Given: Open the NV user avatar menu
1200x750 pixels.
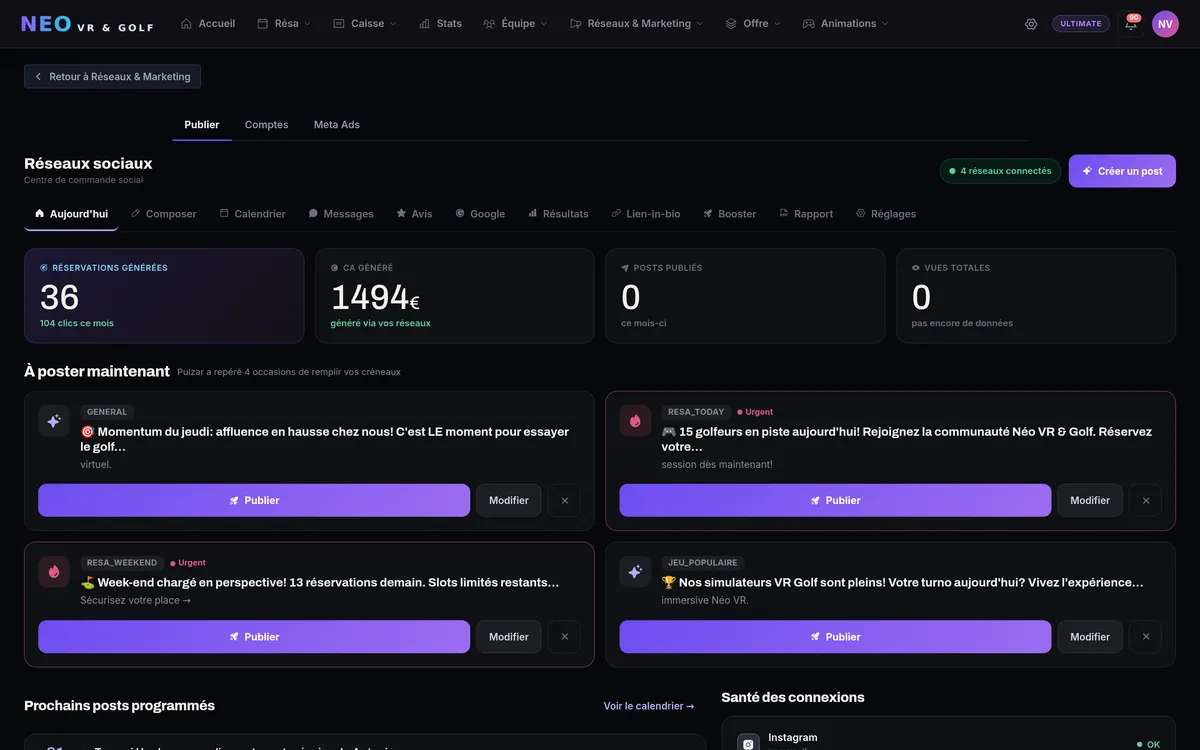Looking at the screenshot, I should pos(1165,24).
